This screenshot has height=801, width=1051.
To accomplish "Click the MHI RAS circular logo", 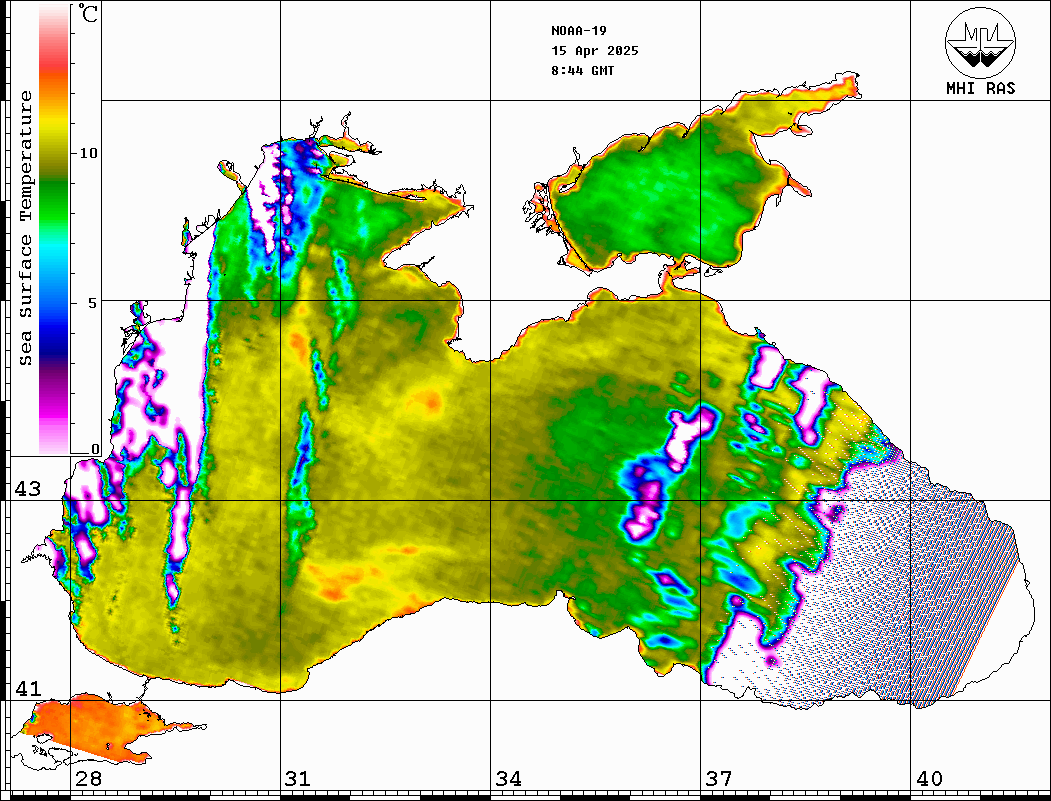I will click(980, 43).
